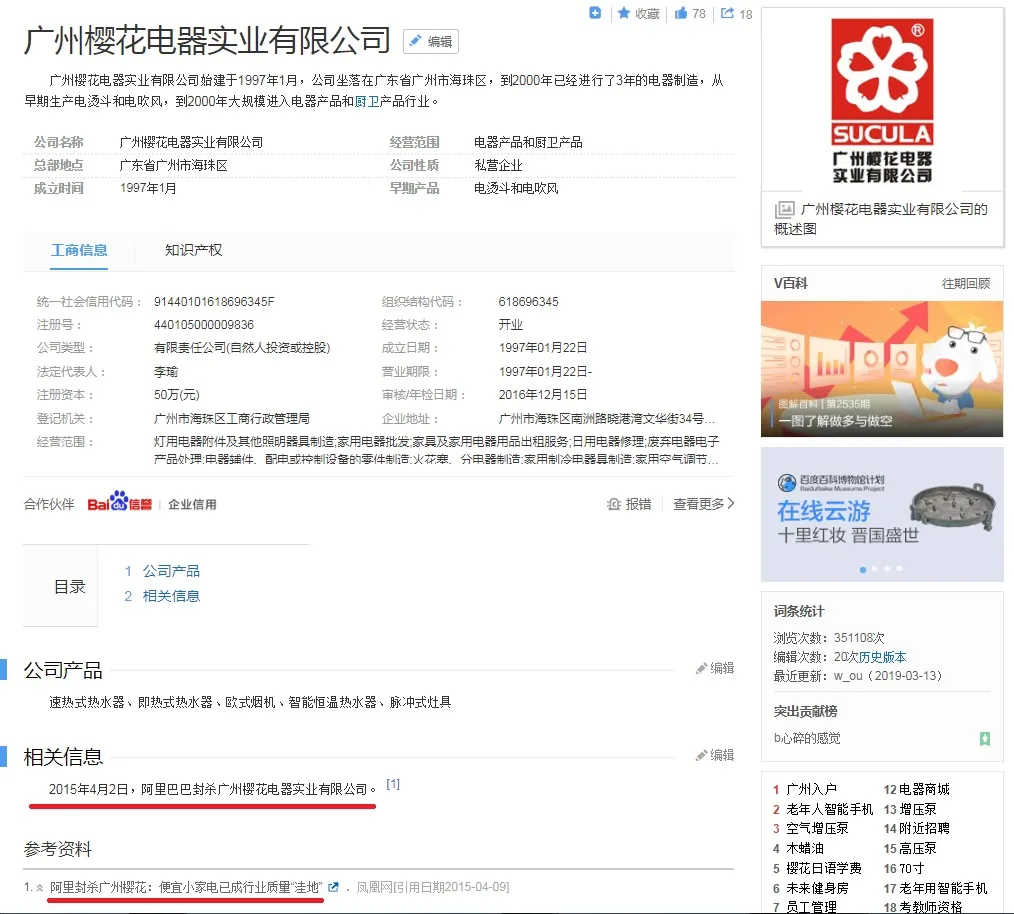This screenshot has width=1014, height=914.
Task: Click the 编辑 pencil button beside the title
Action: coord(431,41)
